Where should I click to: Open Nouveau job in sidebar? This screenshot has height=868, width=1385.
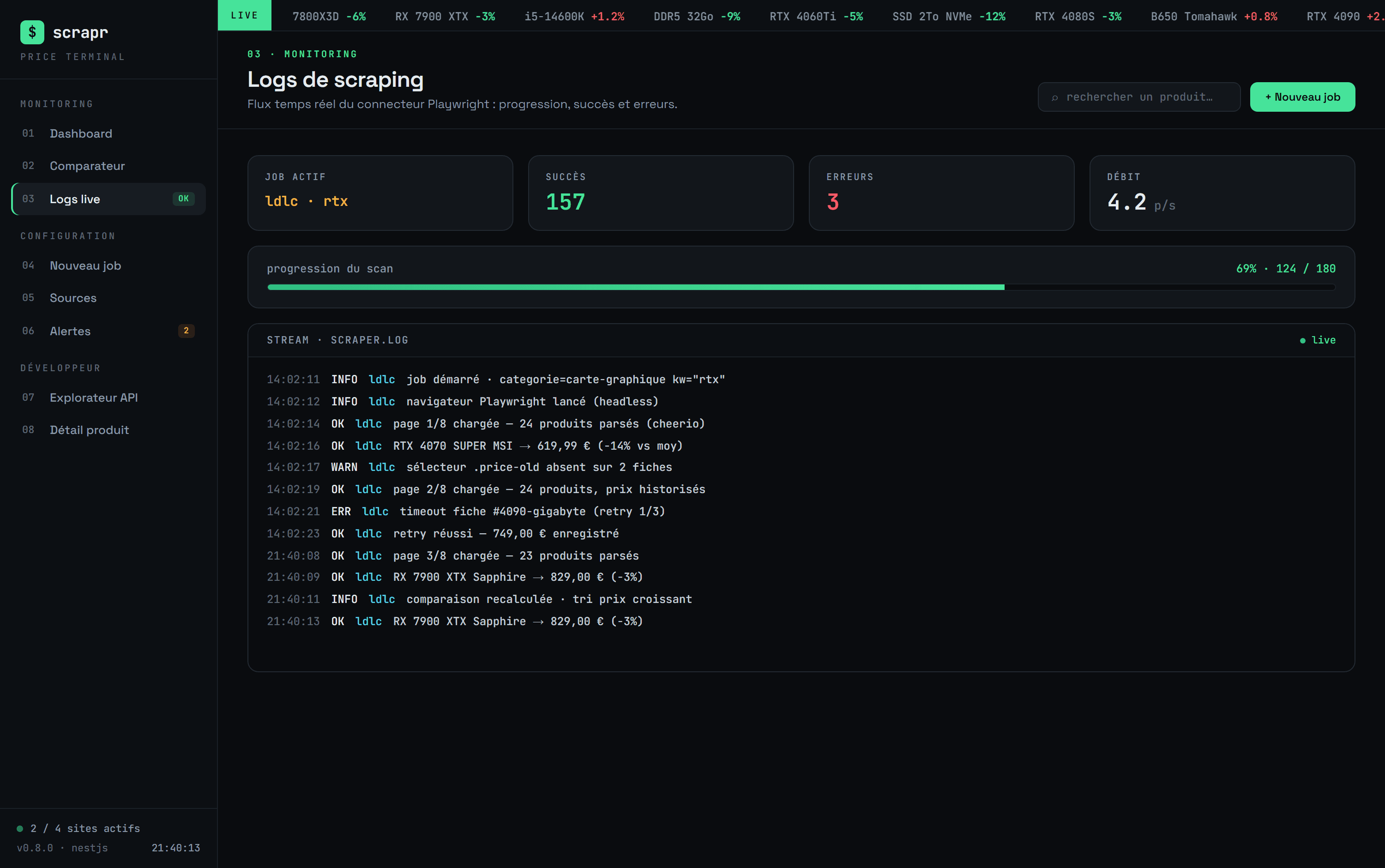(x=108, y=266)
